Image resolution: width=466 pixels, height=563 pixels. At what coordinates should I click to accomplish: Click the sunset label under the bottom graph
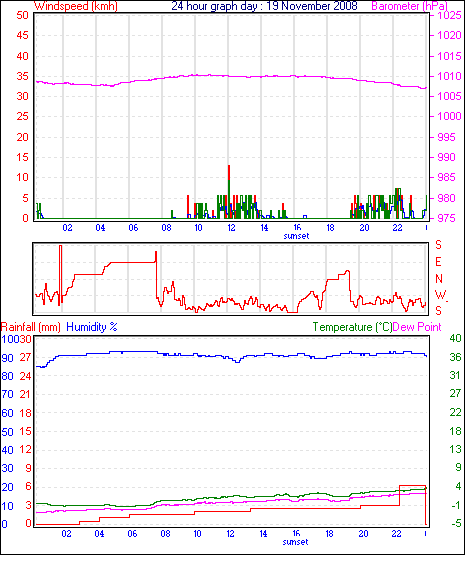click(x=295, y=542)
